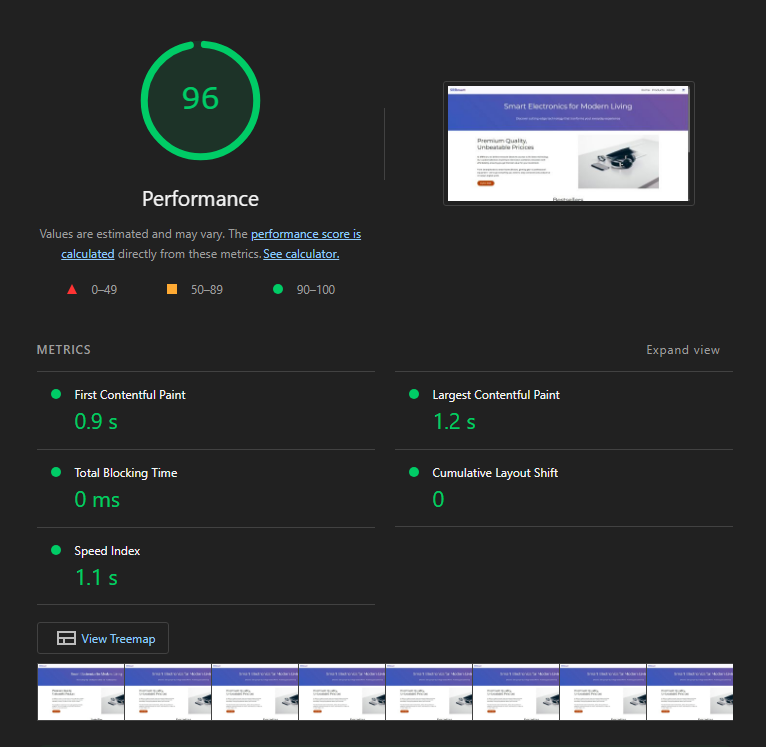Expand the Speed Index metric label
The width and height of the screenshot is (766, 747).
coord(107,551)
